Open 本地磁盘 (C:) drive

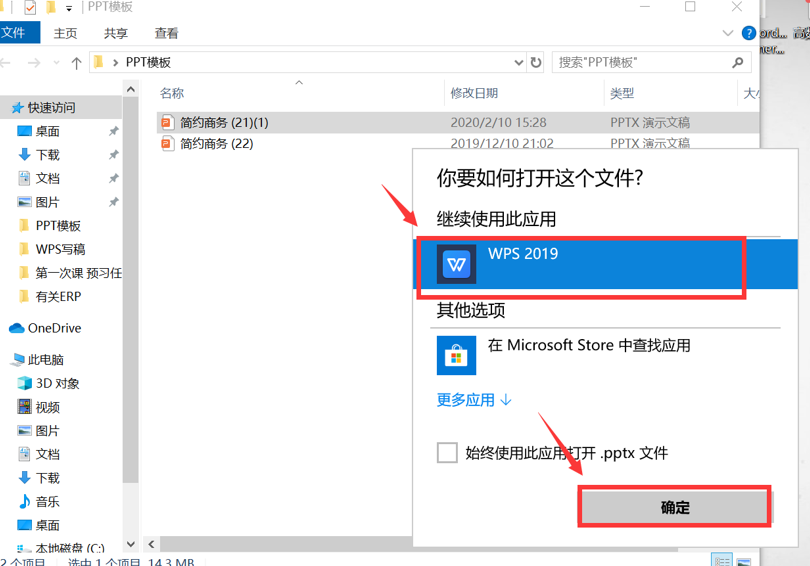point(69,548)
